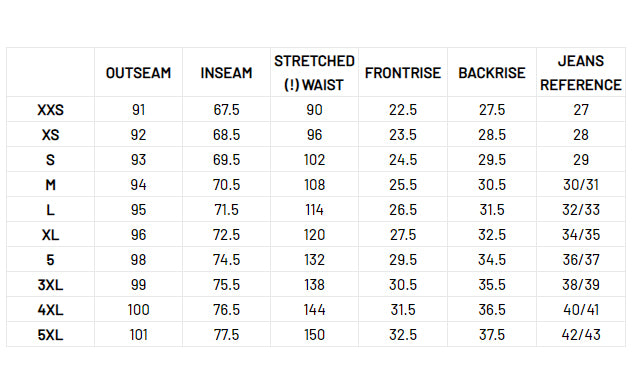Select the XS size row label
Screen dimensions: 633x369
pos(50,135)
